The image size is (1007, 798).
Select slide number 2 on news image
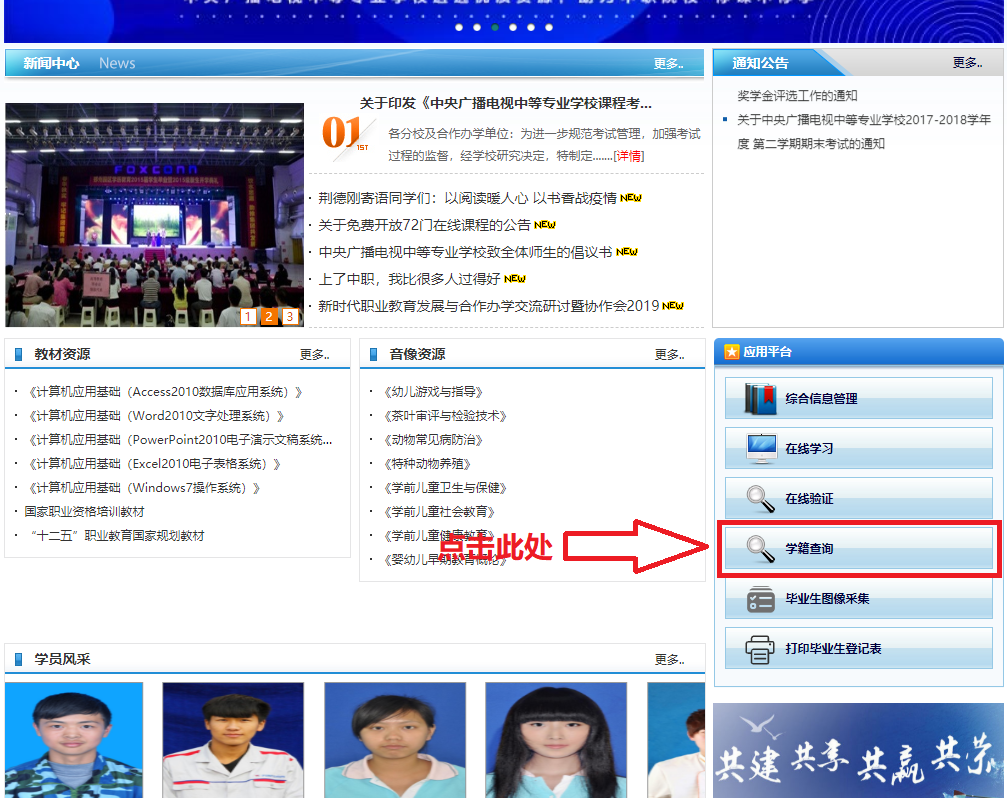[269, 317]
